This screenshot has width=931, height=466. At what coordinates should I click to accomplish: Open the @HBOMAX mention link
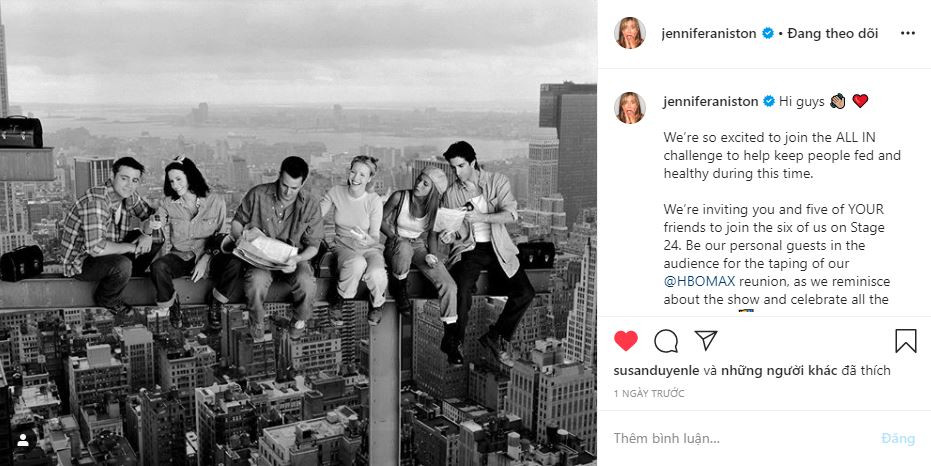tap(697, 281)
